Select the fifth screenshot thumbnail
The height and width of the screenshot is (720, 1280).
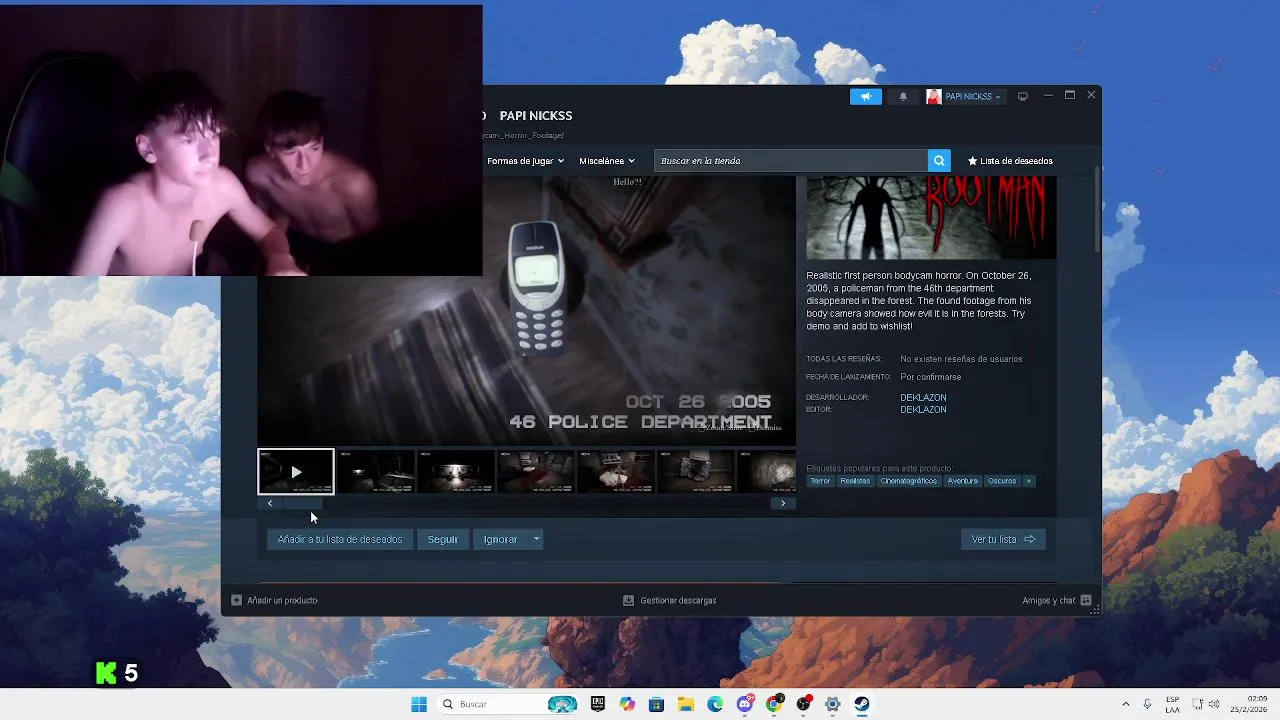point(616,471)
